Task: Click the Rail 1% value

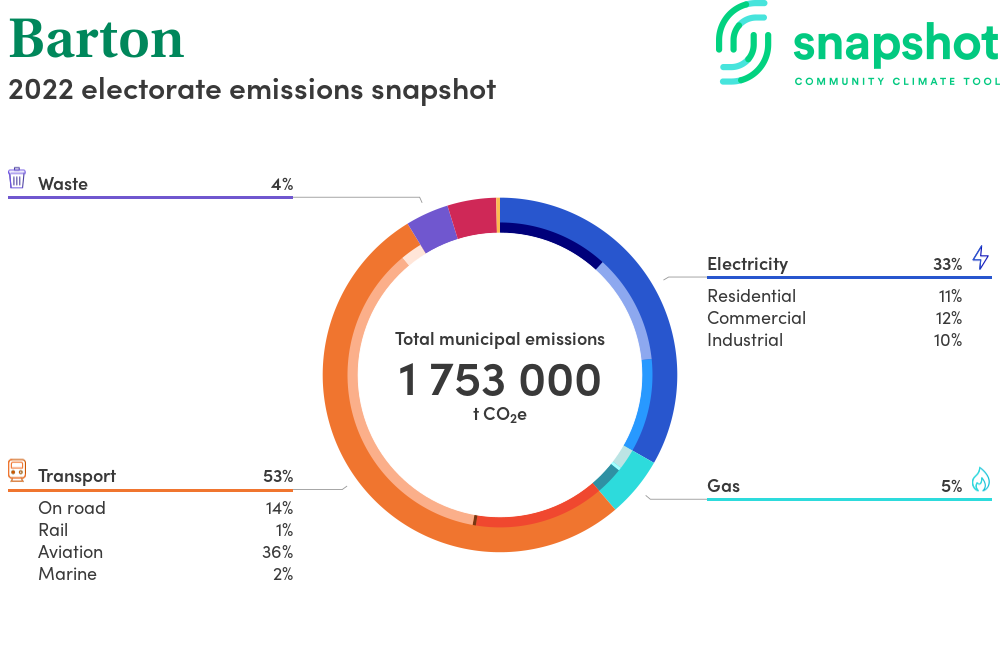Action: [284, 530]
